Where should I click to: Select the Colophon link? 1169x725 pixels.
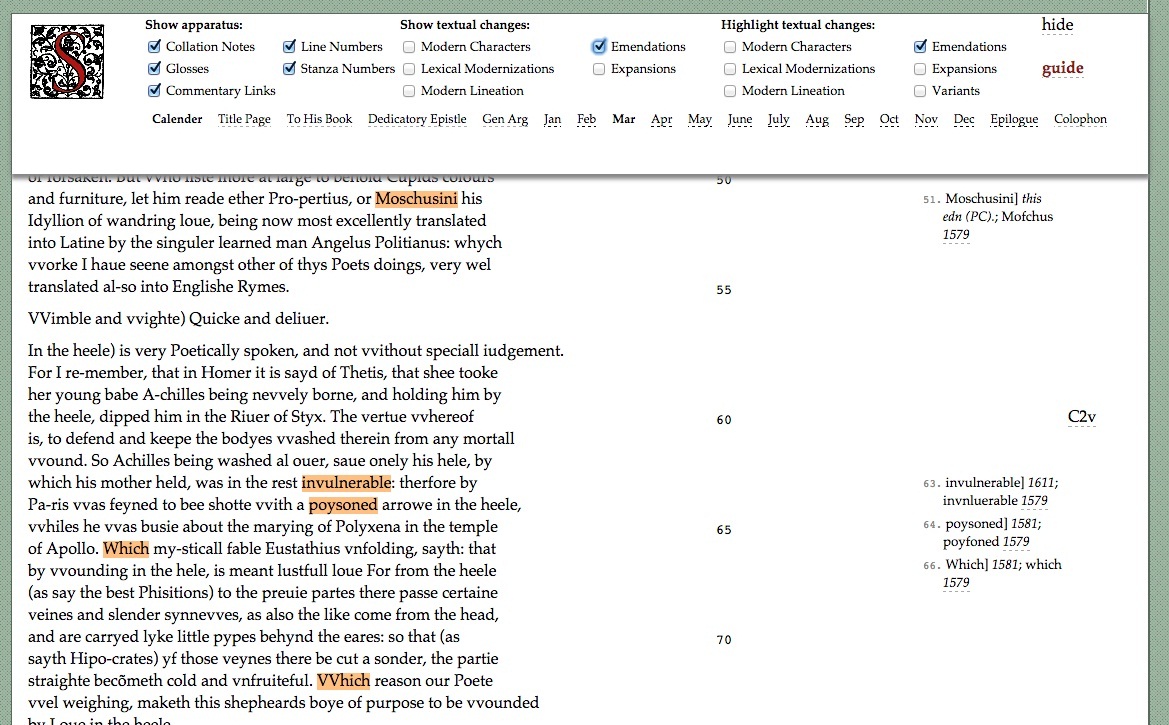(1080, 119)
